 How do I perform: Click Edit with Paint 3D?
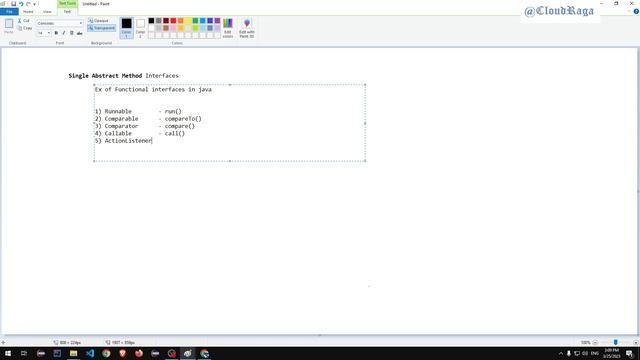click(x=247, y=28)
